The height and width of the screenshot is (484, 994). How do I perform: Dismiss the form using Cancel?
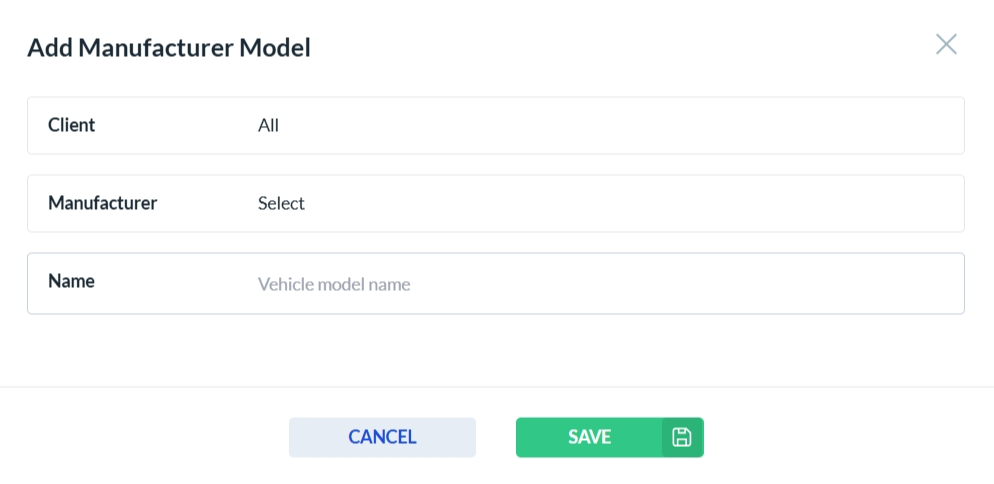click(x=382, y=437)
